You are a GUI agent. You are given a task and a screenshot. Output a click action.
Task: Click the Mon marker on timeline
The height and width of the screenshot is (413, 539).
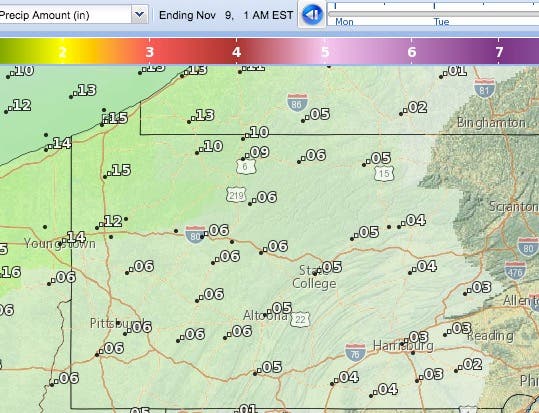(344, 22)
